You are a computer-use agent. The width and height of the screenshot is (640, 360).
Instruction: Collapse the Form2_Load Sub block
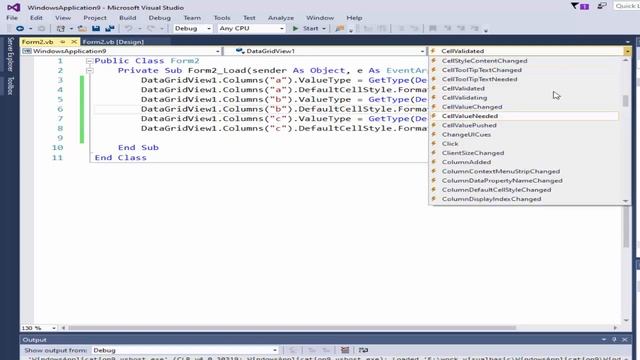(89, 71)
